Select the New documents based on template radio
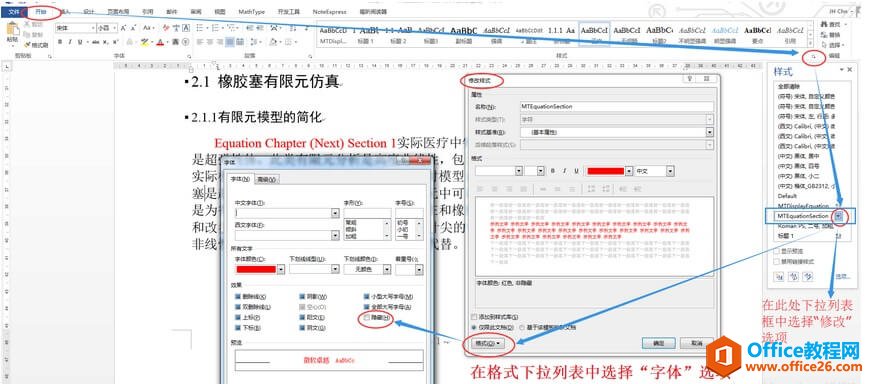The width and height of the screenshot is (869, 384). coord(522,327)
